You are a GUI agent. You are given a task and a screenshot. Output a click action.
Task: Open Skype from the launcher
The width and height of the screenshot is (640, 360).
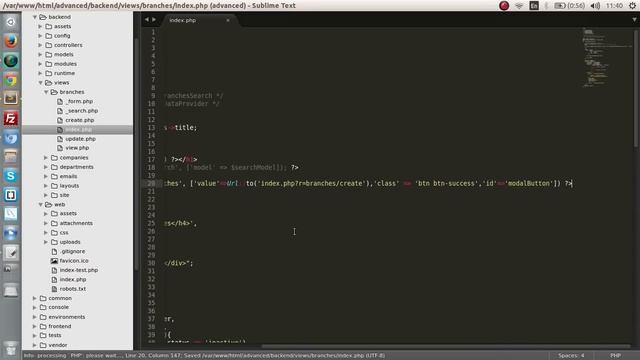(11, 176)
